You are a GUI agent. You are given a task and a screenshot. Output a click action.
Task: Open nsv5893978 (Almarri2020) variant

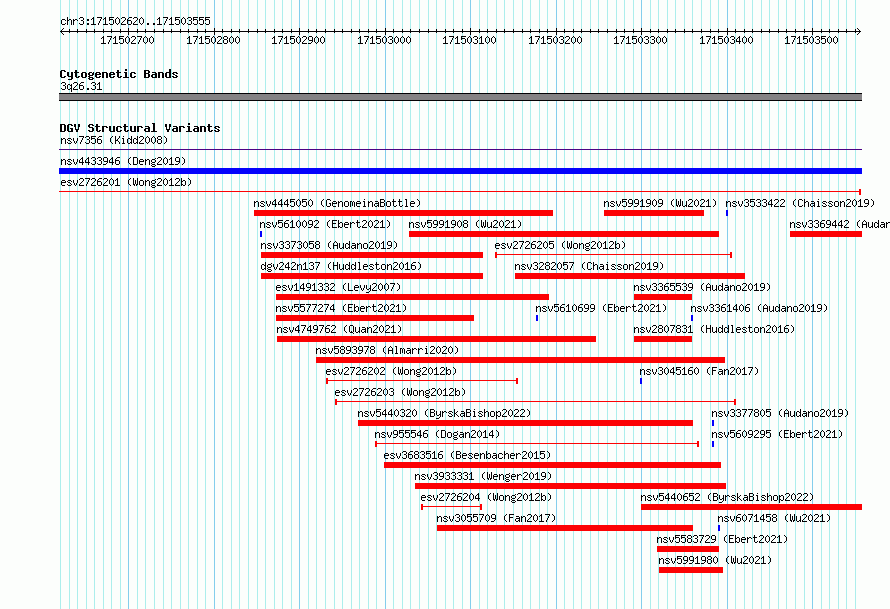(x=387, y=350)
